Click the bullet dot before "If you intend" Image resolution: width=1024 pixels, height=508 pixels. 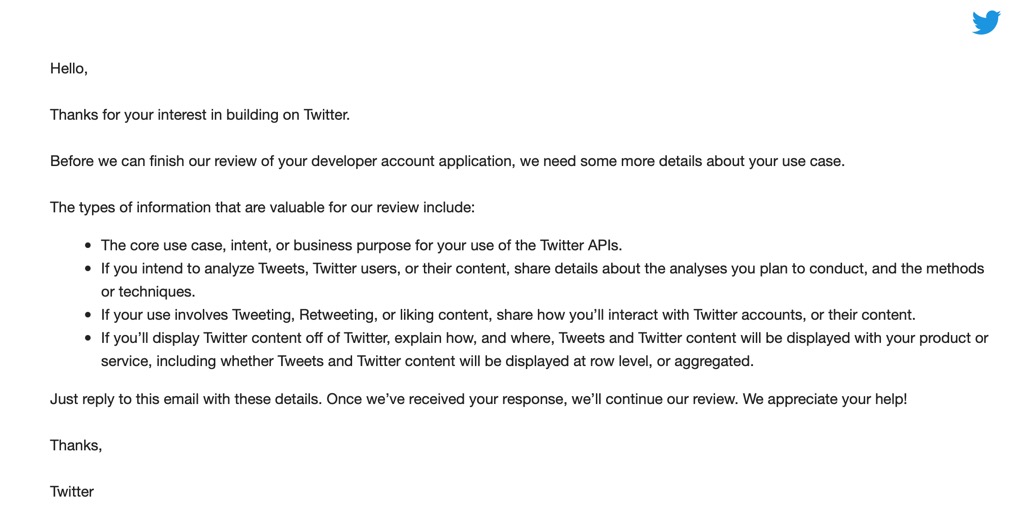point(89,269)
